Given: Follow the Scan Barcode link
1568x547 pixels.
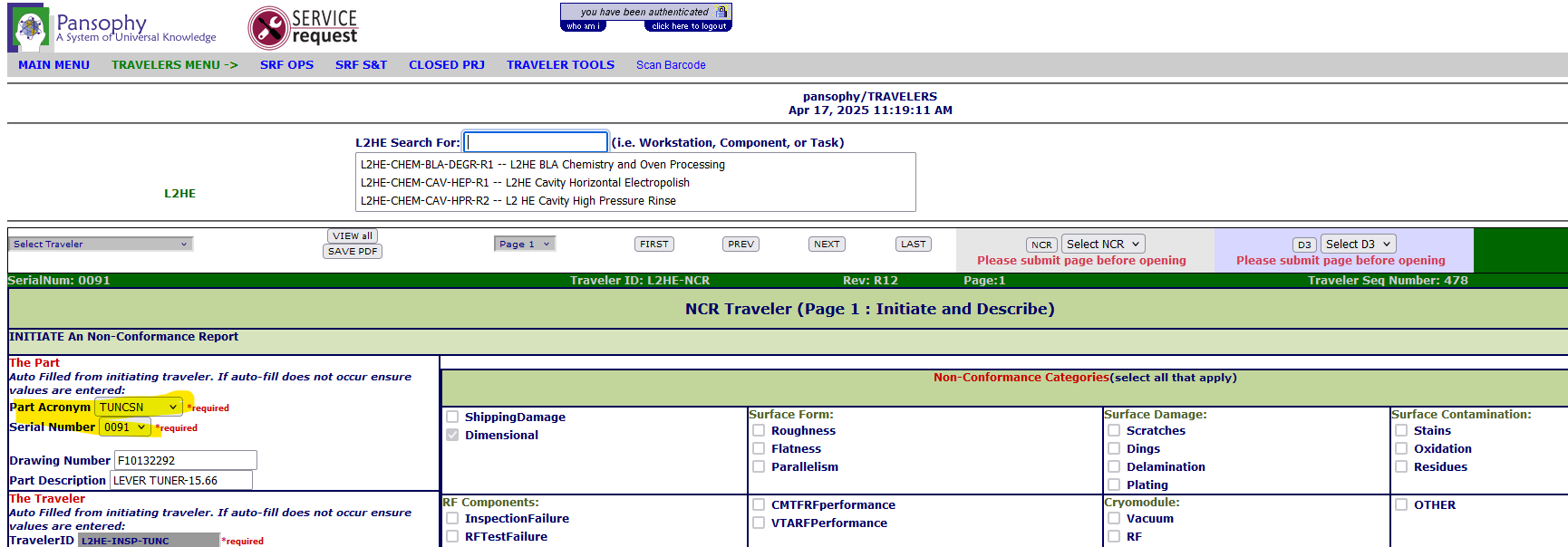Looking at the screenshot, I should [671, 65].
